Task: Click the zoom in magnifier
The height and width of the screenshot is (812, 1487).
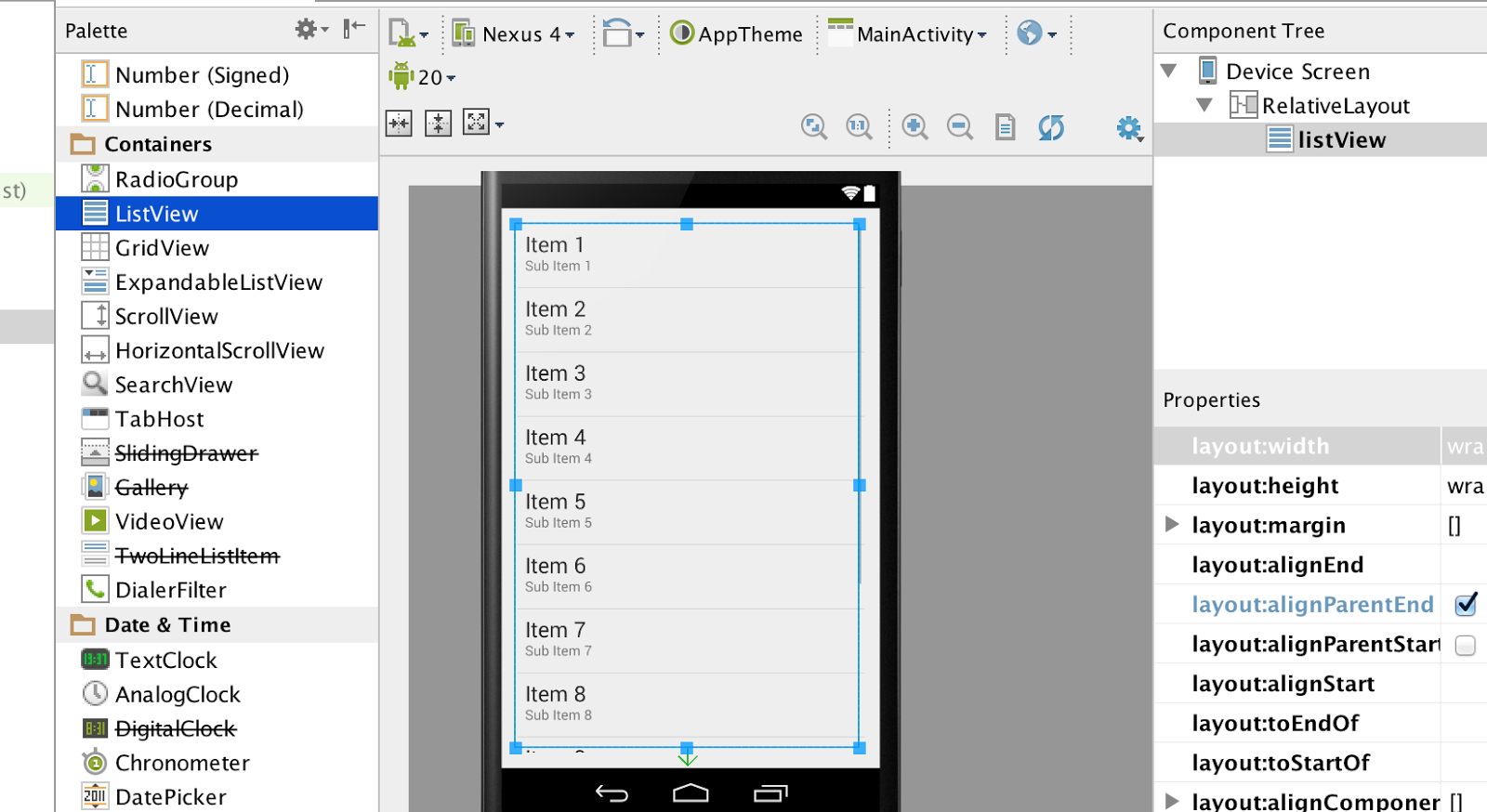Action: [x=915, y=127]
